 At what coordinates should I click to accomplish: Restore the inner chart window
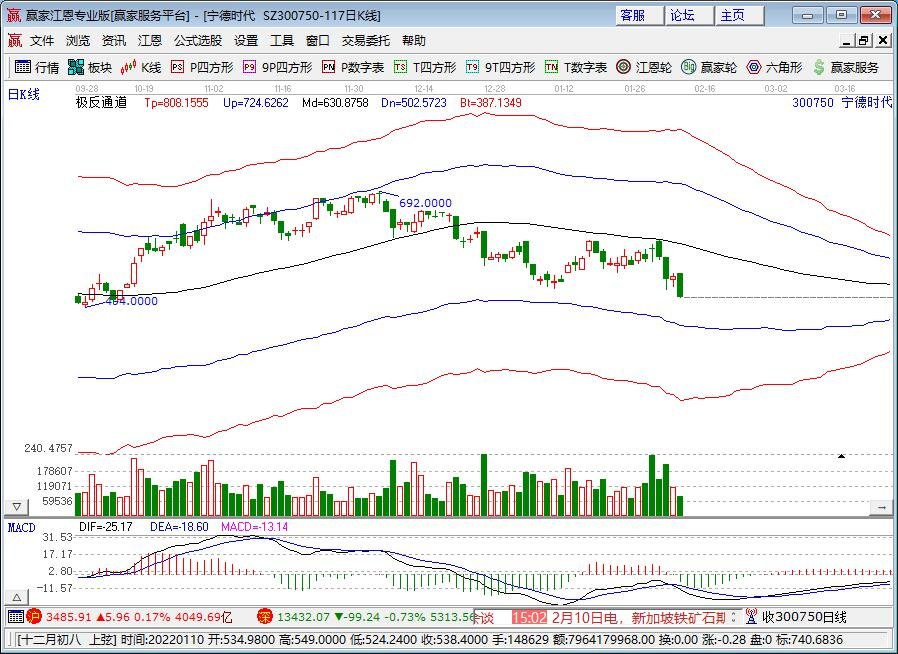(864, 41)
